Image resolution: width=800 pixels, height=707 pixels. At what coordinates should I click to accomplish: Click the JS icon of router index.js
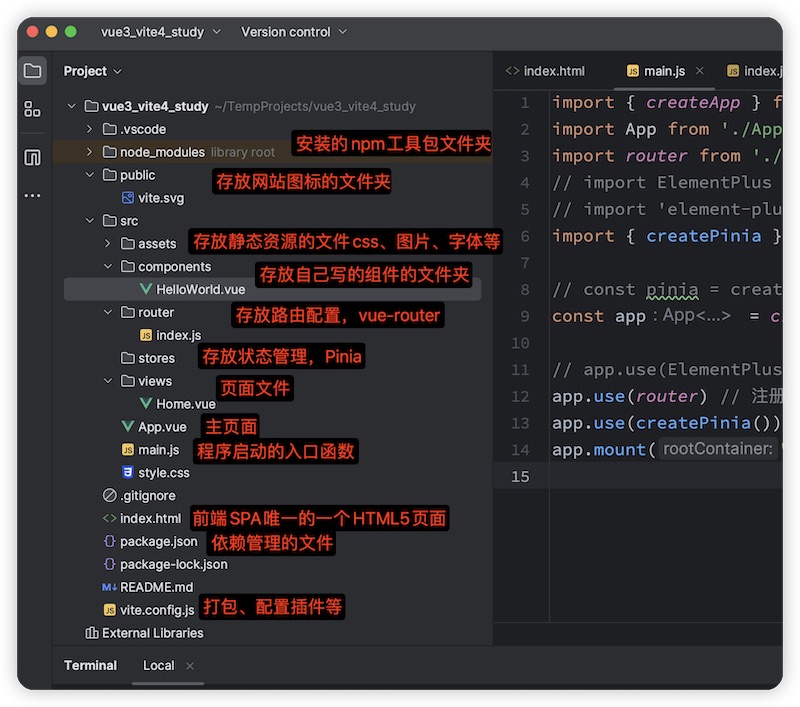tap(146, 335)
